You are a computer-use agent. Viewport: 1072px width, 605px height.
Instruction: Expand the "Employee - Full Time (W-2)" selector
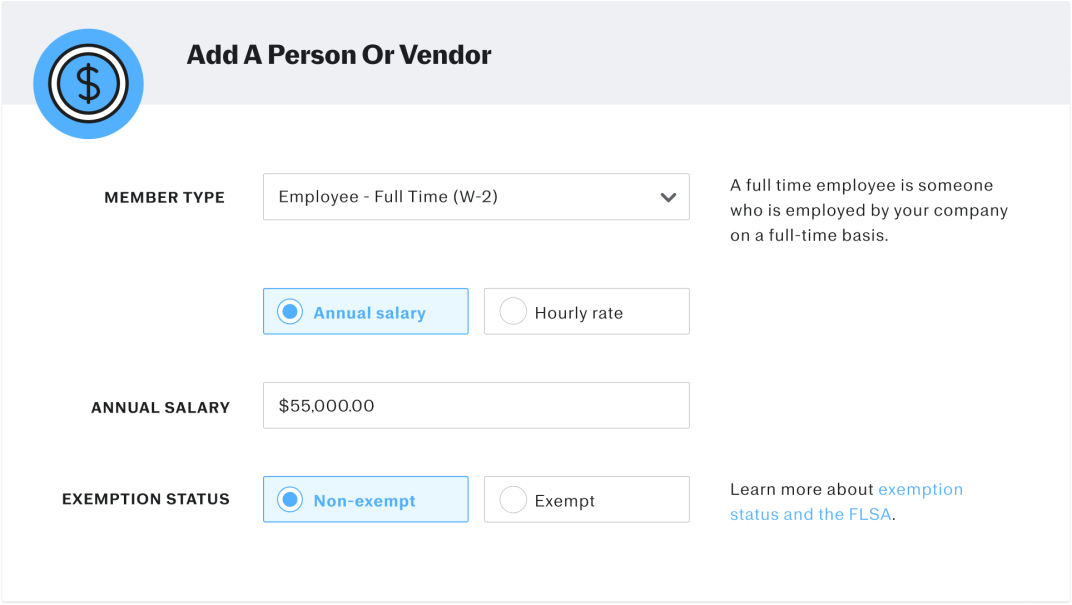[476, 197]
